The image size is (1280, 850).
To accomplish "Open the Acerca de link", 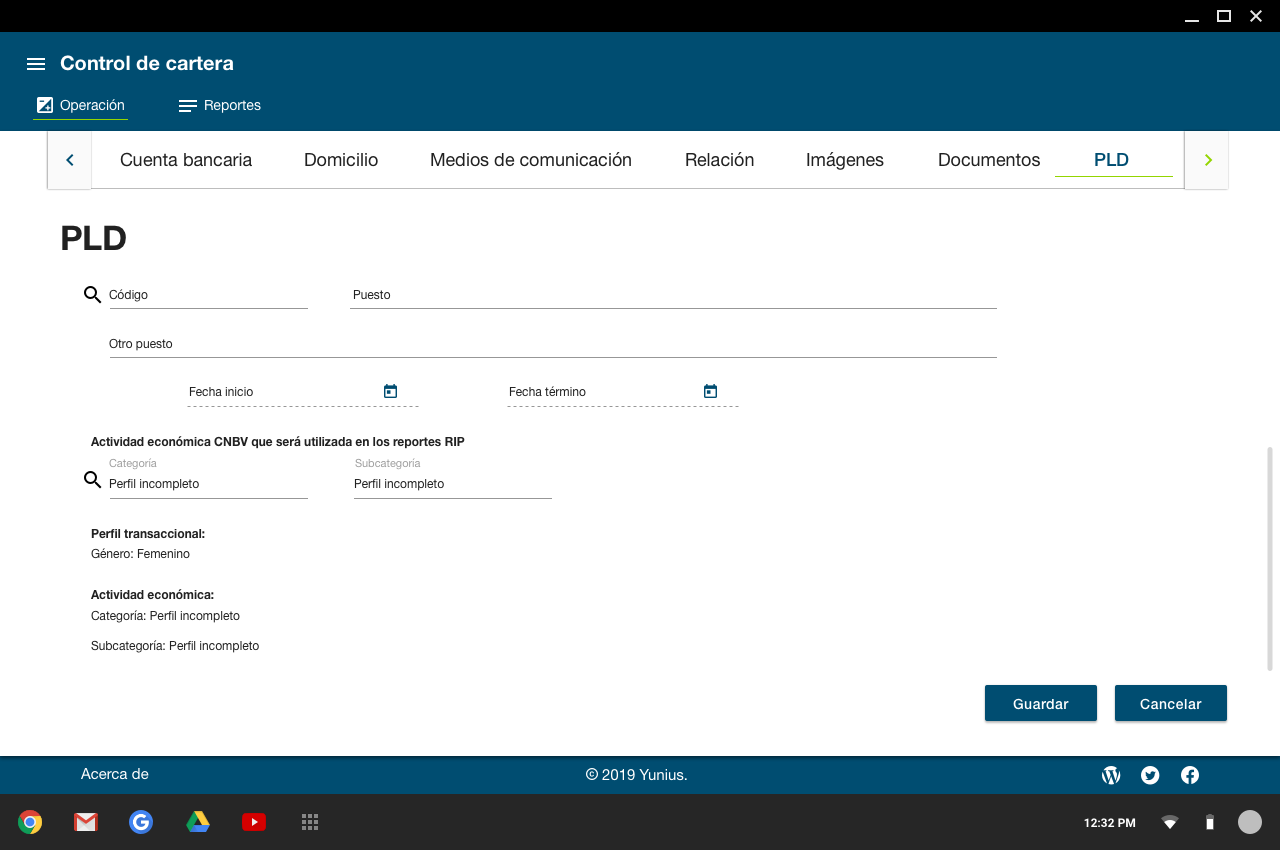I will pyautogui.click(x=115, y=774).
